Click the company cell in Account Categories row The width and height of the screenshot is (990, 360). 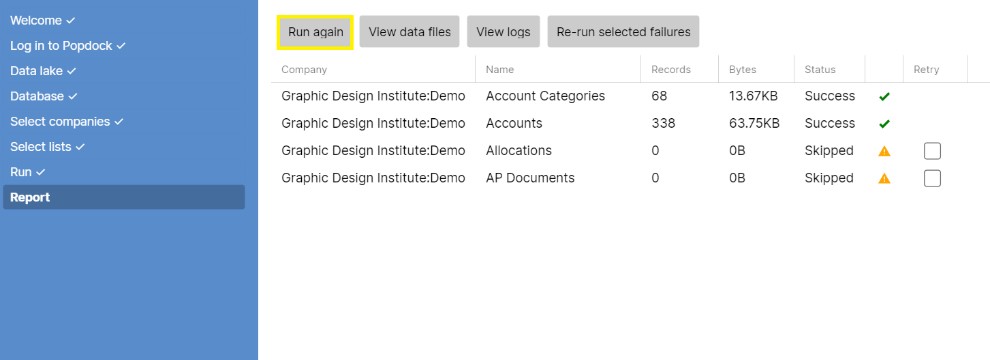click(373, 96)
